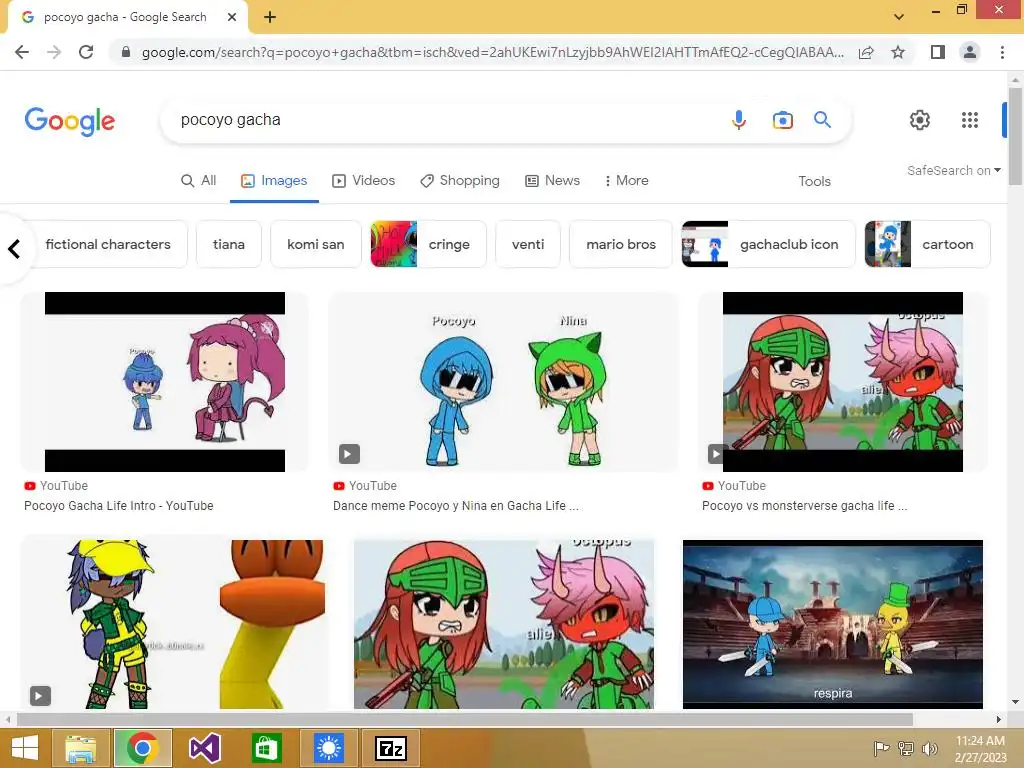Open yellow-hat character and duck image
This screenshot has width=1024, height=768.
click(174, 624)
